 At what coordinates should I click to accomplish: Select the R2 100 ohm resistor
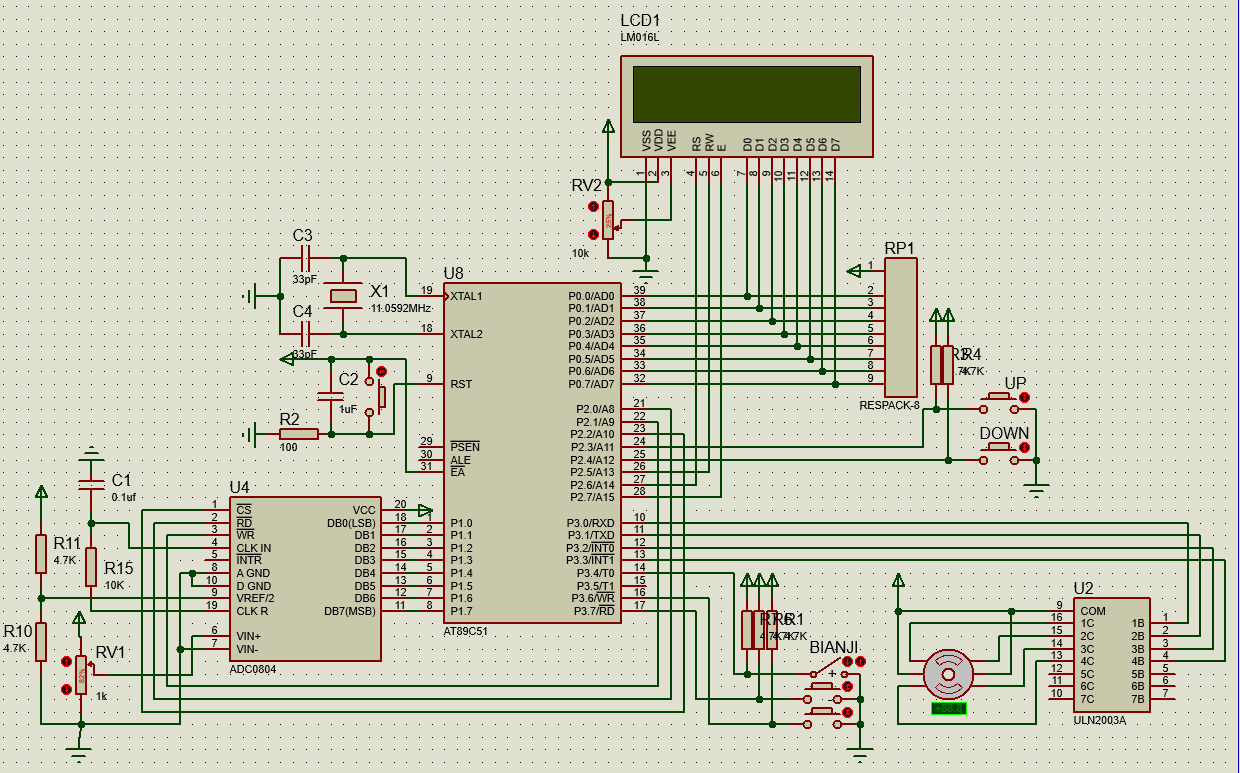point(298,434)
